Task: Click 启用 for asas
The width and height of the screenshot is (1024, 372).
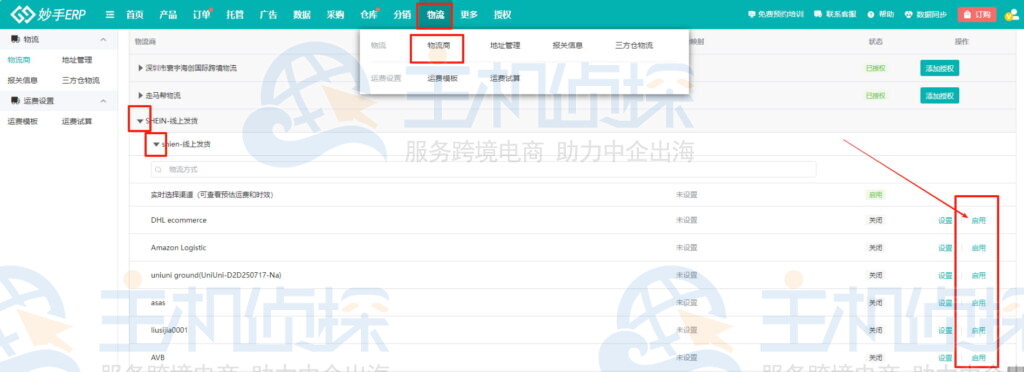Action: [x=978, y=303]
